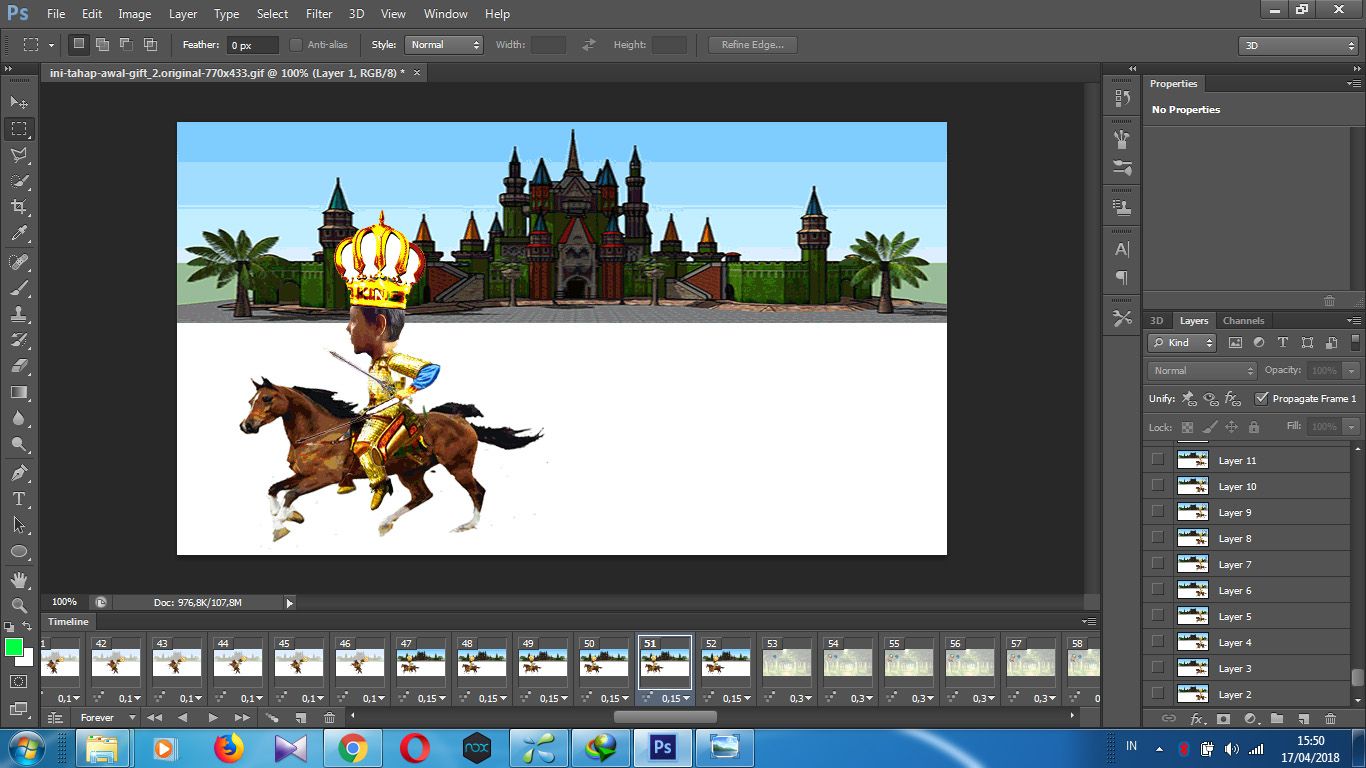The width and height of the screenshot is (1366, 768).
Task: Click the Refine Edge button
Action: click(752, 45)
